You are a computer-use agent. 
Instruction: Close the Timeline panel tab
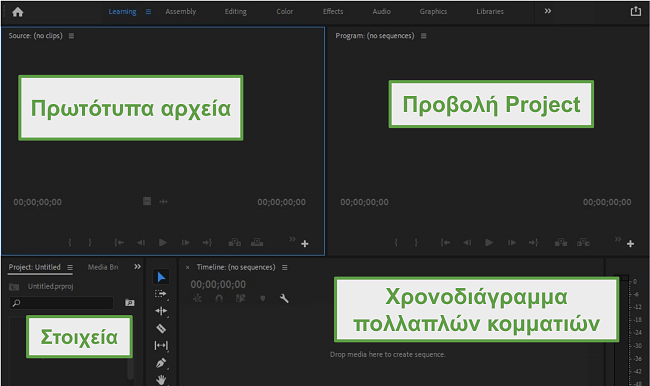(187, 268)
